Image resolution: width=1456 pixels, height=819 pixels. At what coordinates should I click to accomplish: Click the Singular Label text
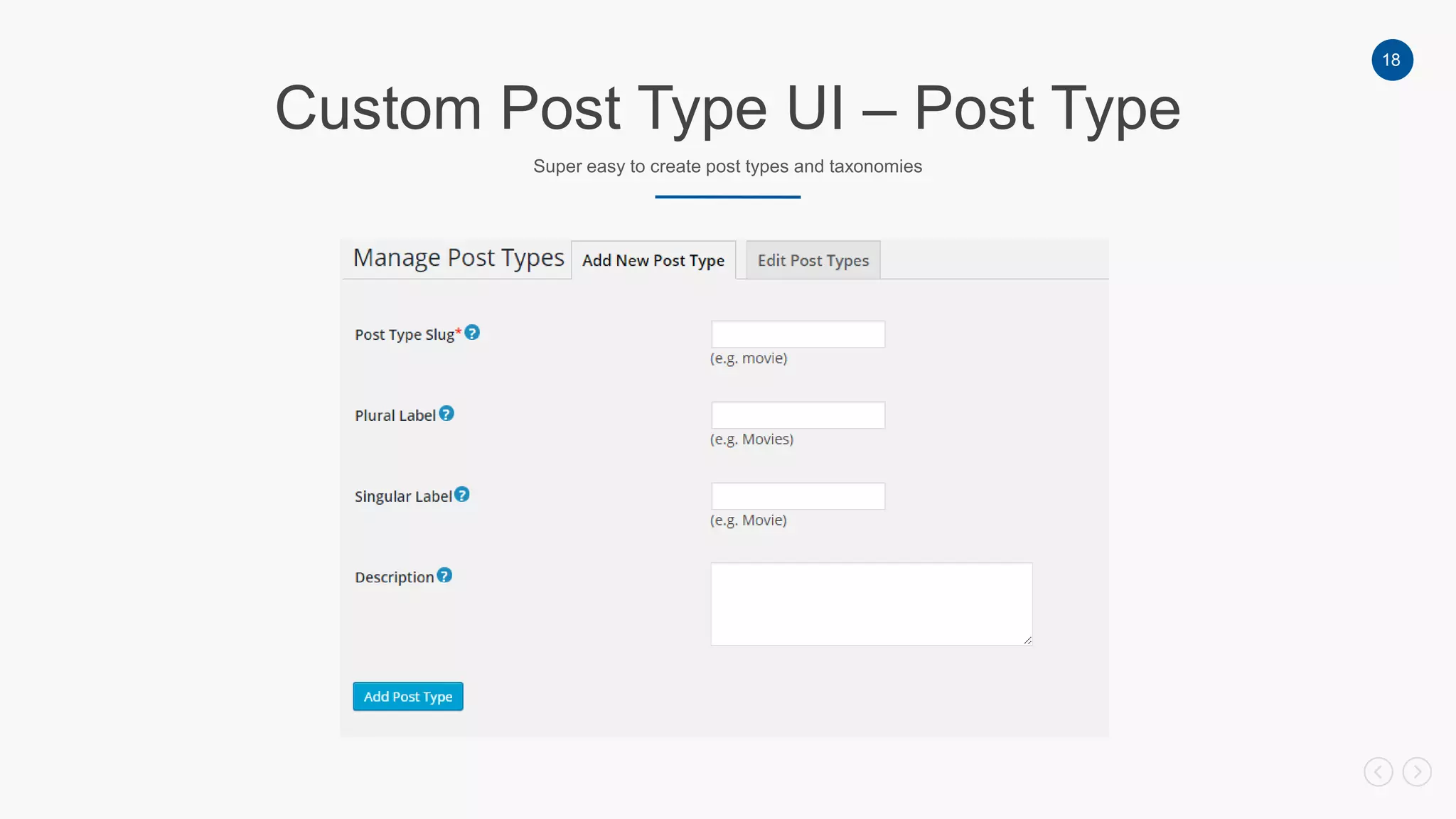(x=403, y=496)
